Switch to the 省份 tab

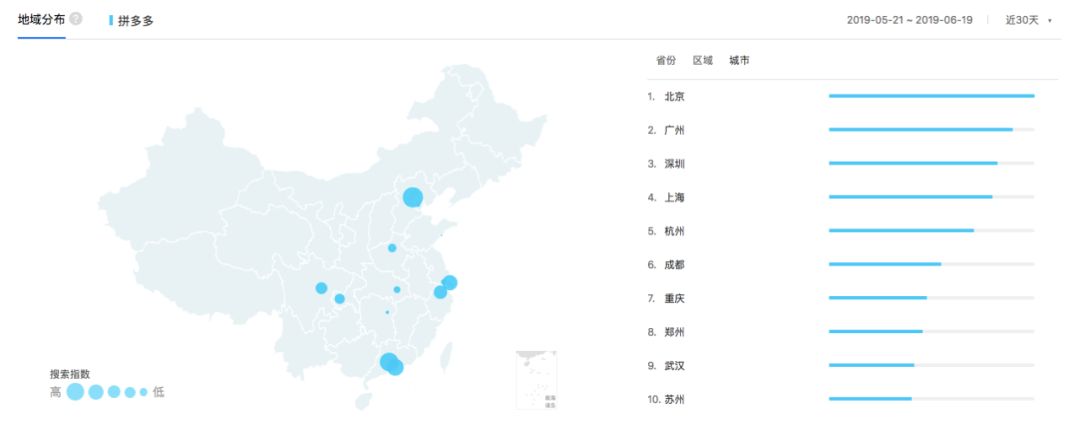click(666, 61)
